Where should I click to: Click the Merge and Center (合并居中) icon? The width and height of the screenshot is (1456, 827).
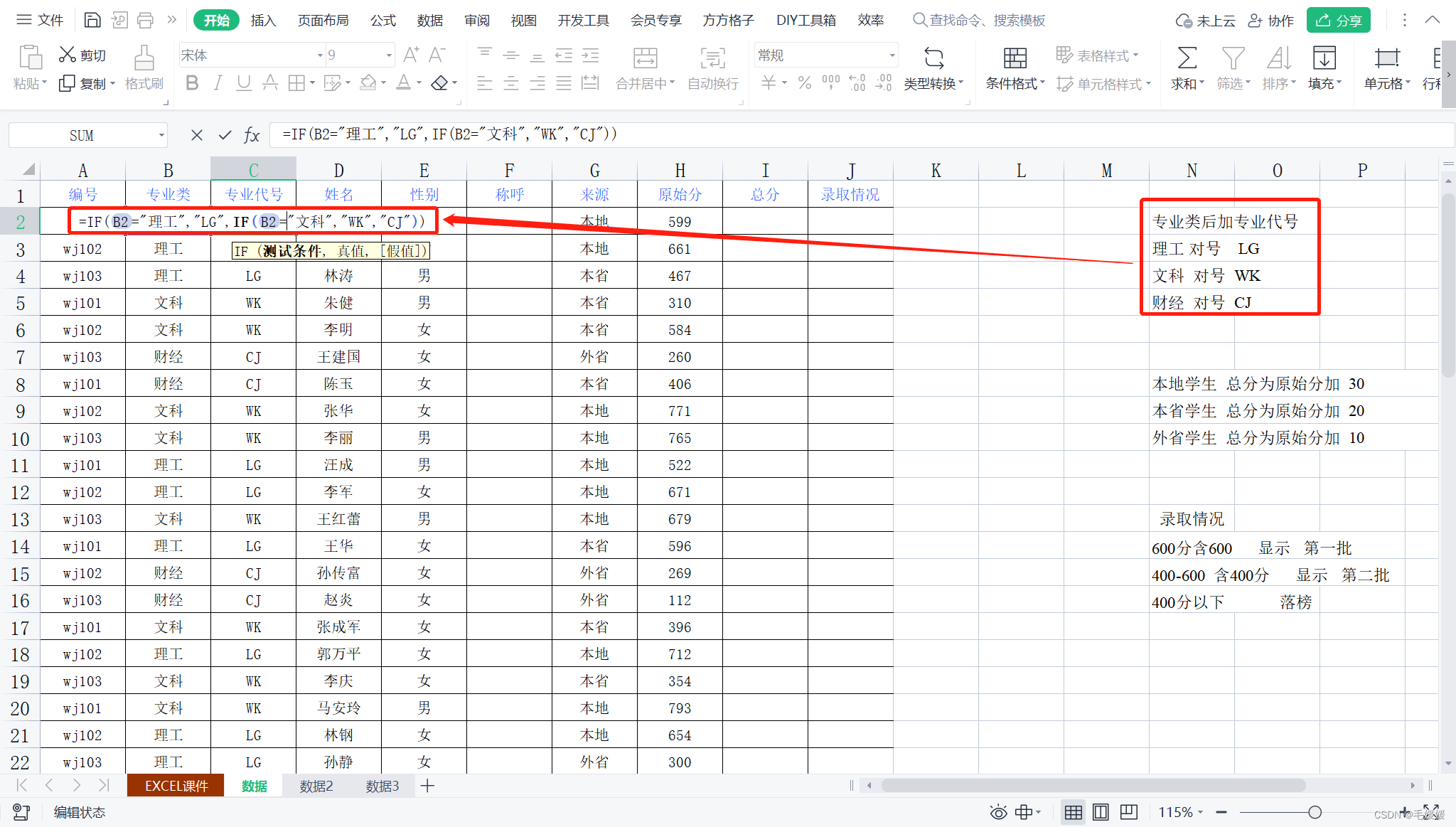point(646,58)
